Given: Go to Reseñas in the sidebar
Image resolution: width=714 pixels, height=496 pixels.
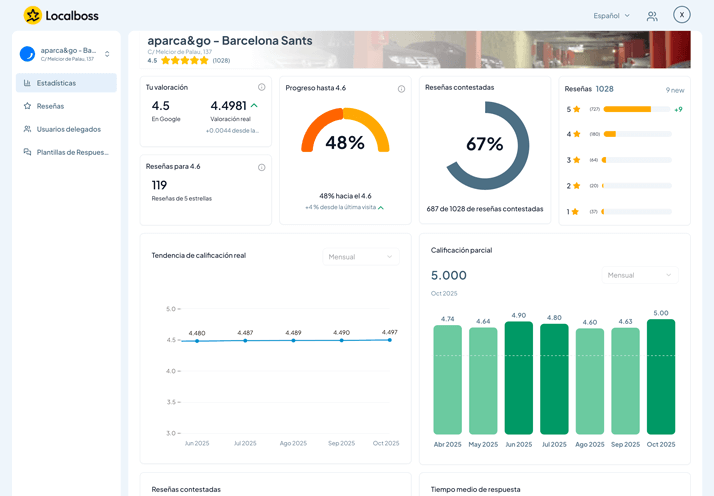Looking at the screenshot, I should tap(50, 106).
